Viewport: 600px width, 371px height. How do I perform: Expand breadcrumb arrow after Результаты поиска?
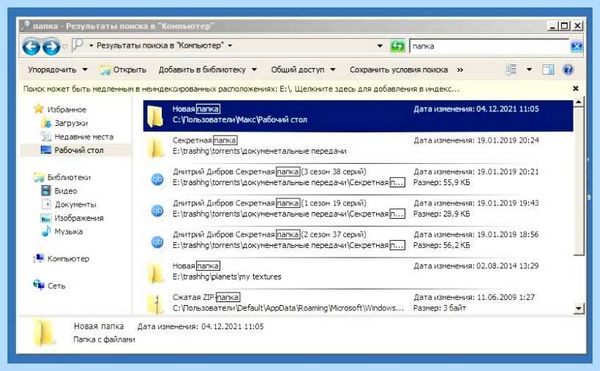[x=230, y=46]
